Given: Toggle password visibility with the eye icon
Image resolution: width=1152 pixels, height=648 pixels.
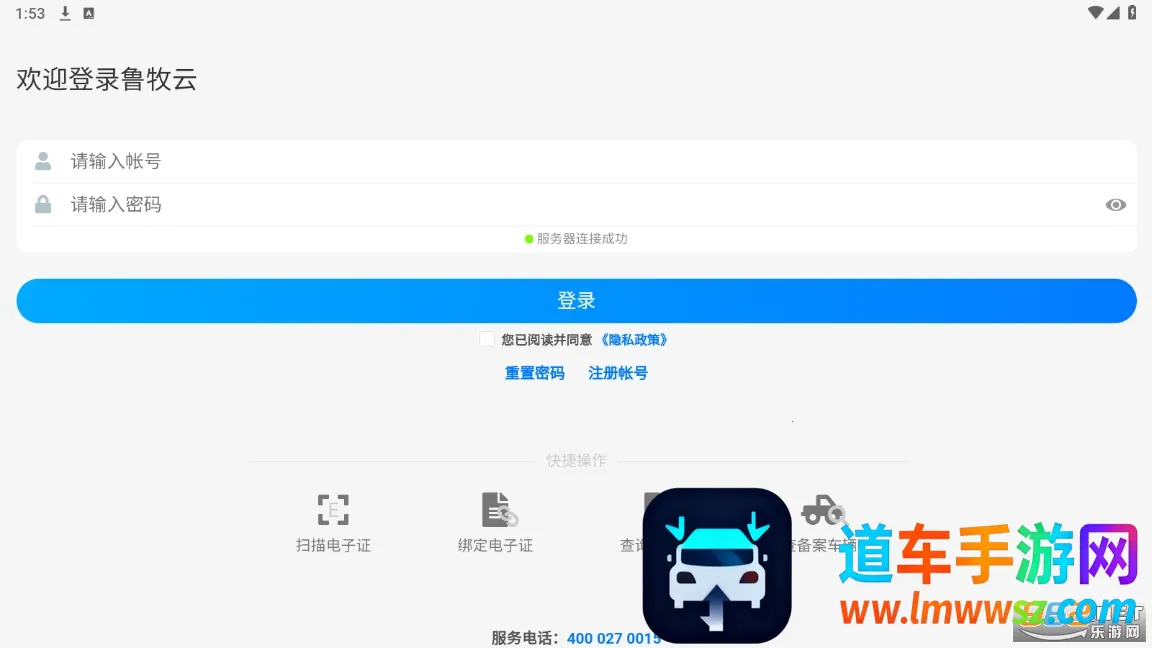Looking at the screenshot, I should 1115,205.
